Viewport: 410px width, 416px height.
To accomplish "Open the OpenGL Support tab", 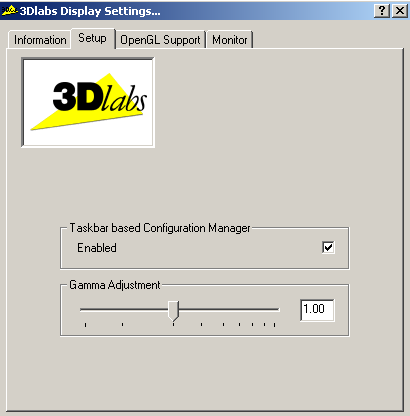I will (x=160, y=40).
